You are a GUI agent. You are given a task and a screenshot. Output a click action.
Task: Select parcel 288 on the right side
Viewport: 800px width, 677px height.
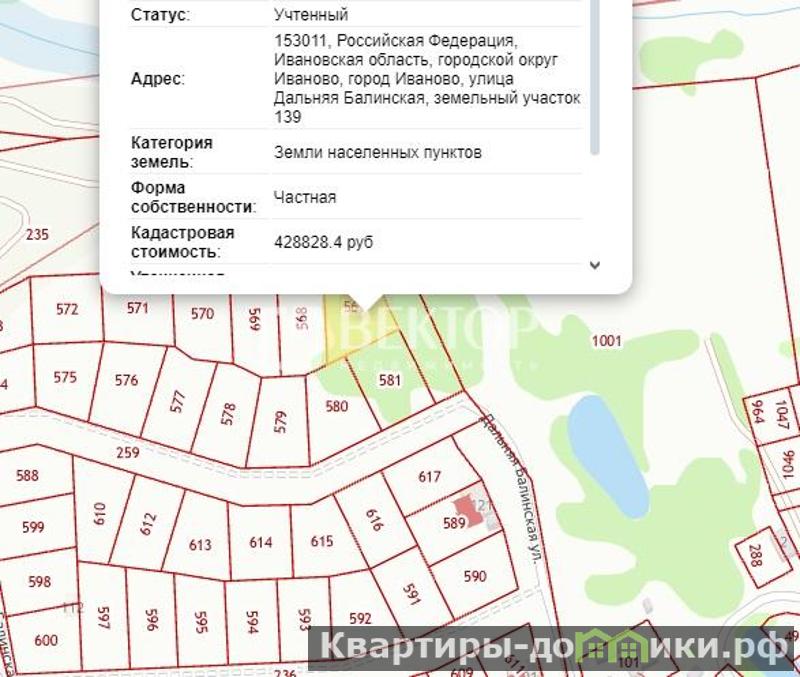(x=755, y=557)
